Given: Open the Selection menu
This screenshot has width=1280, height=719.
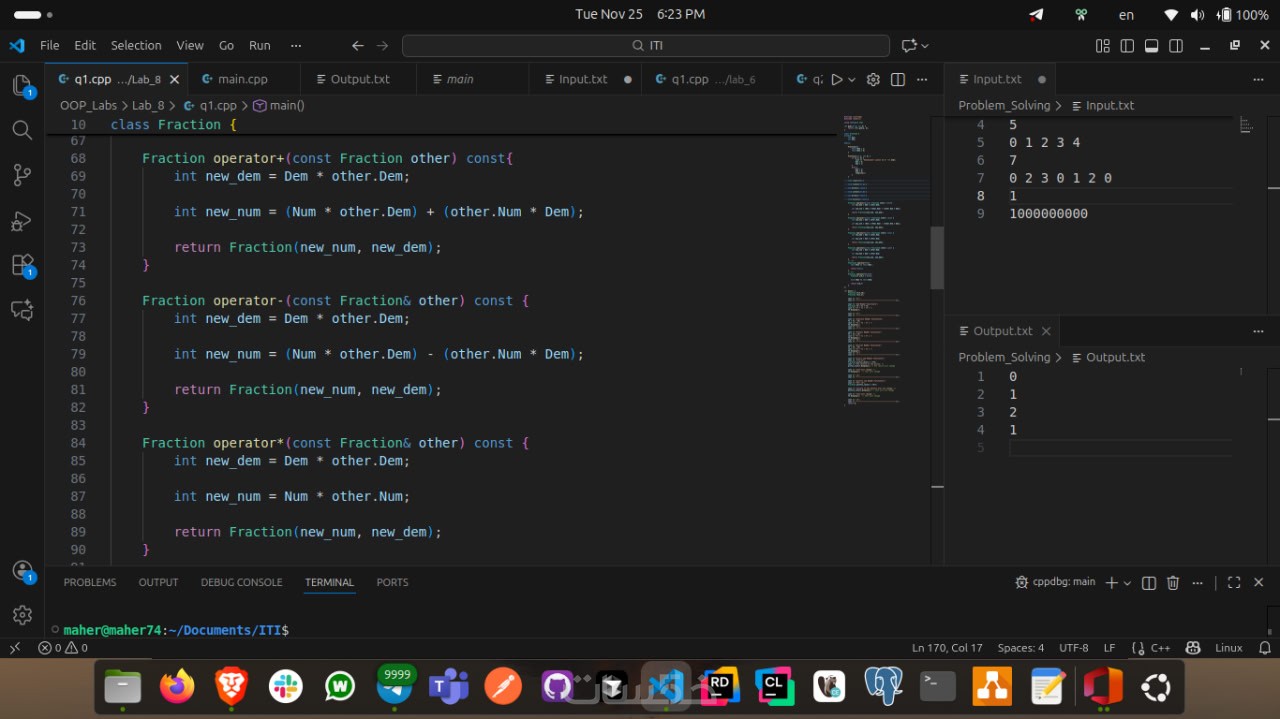Looking at the screenshot, I should (x=136, y=45).
